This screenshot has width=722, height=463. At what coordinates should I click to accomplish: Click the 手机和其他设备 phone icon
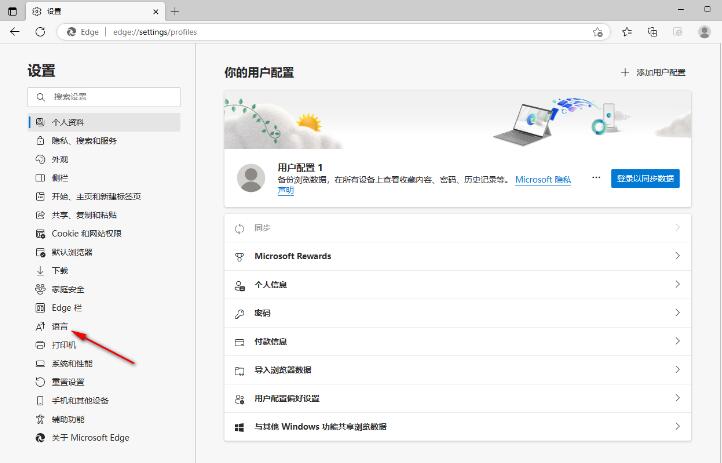41,400
